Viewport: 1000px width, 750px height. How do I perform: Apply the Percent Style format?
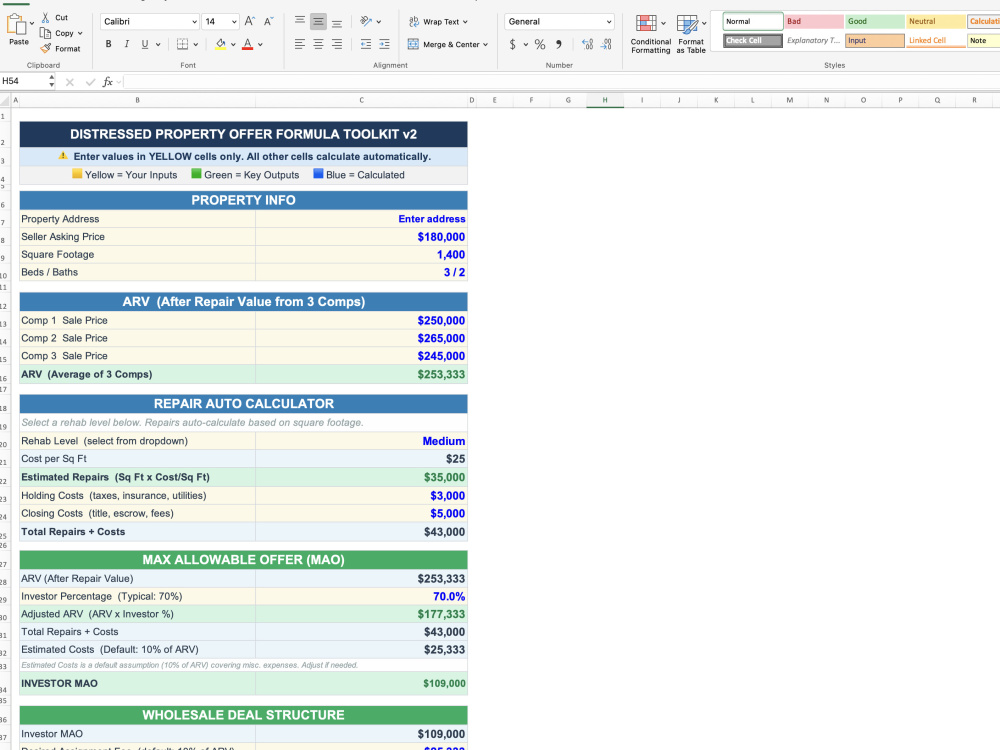pyautogui.click(x=540, y=45)
